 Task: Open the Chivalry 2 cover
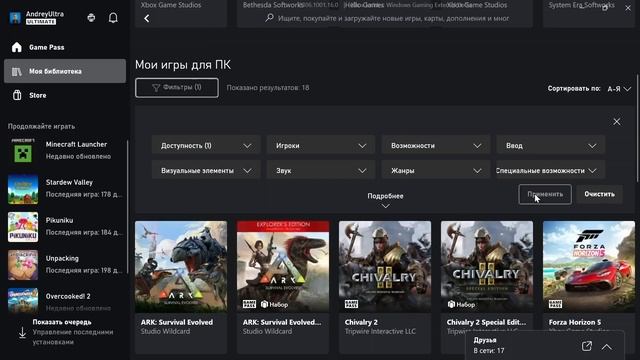point(385,267)
